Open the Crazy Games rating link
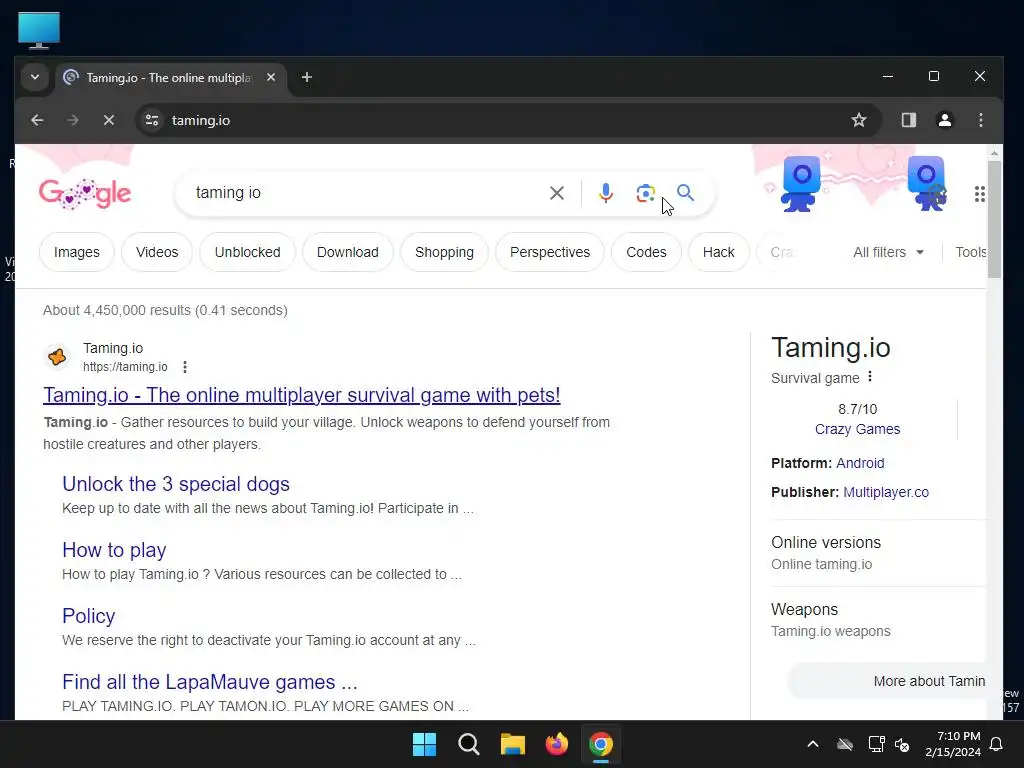The height and width of the screenshot is (768, 1024). (x=857, y=429)
